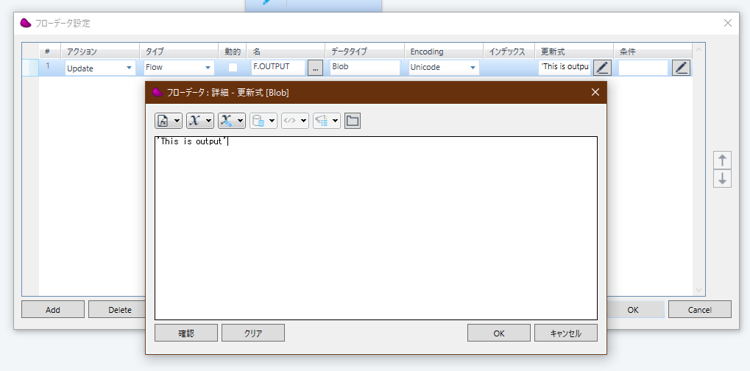This screenshot has width=750, height=371.
Task: Click the キャンセル button in detail dialog
Action: point(566,333)
